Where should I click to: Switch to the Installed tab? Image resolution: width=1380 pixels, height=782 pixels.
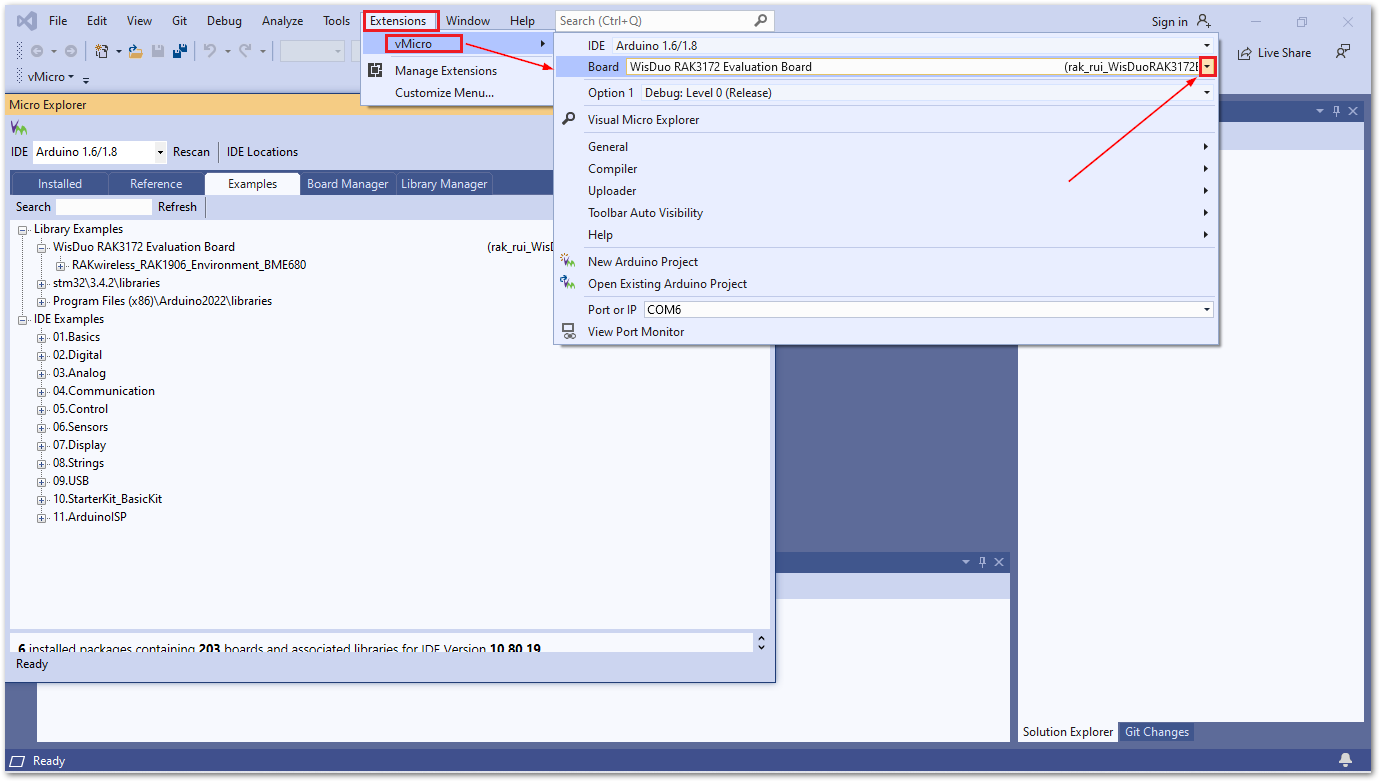tap(60, 184)
